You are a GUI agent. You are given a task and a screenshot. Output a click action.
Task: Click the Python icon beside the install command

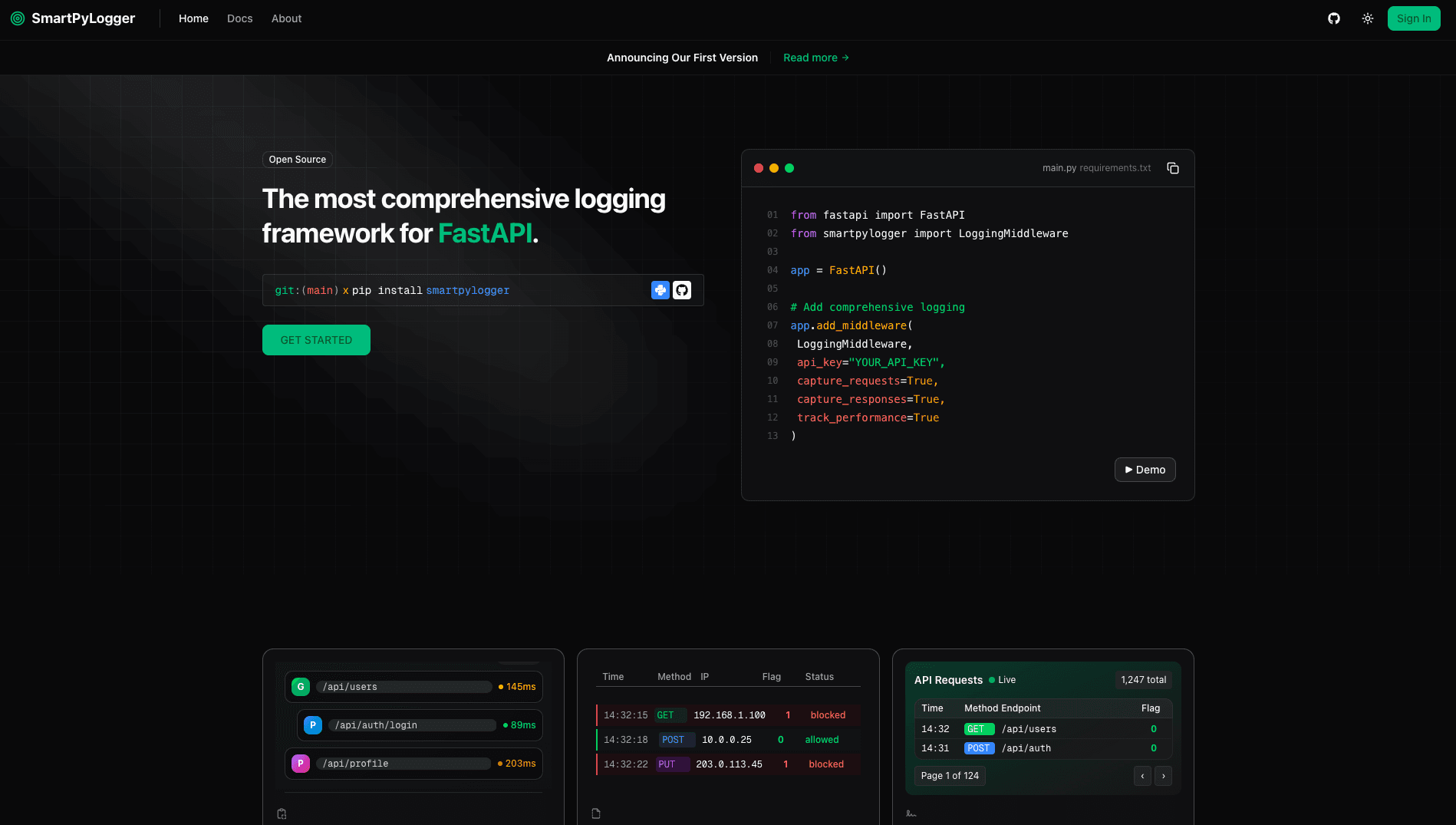point(660,290)
